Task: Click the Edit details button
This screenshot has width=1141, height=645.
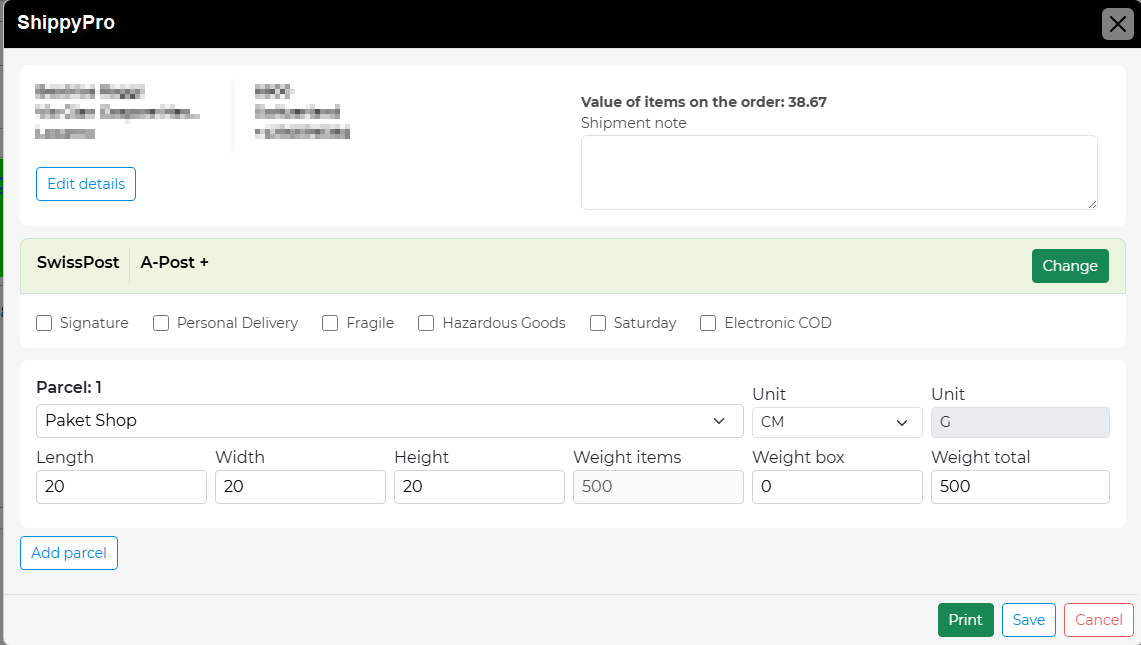Action: (x=86, y=184)
